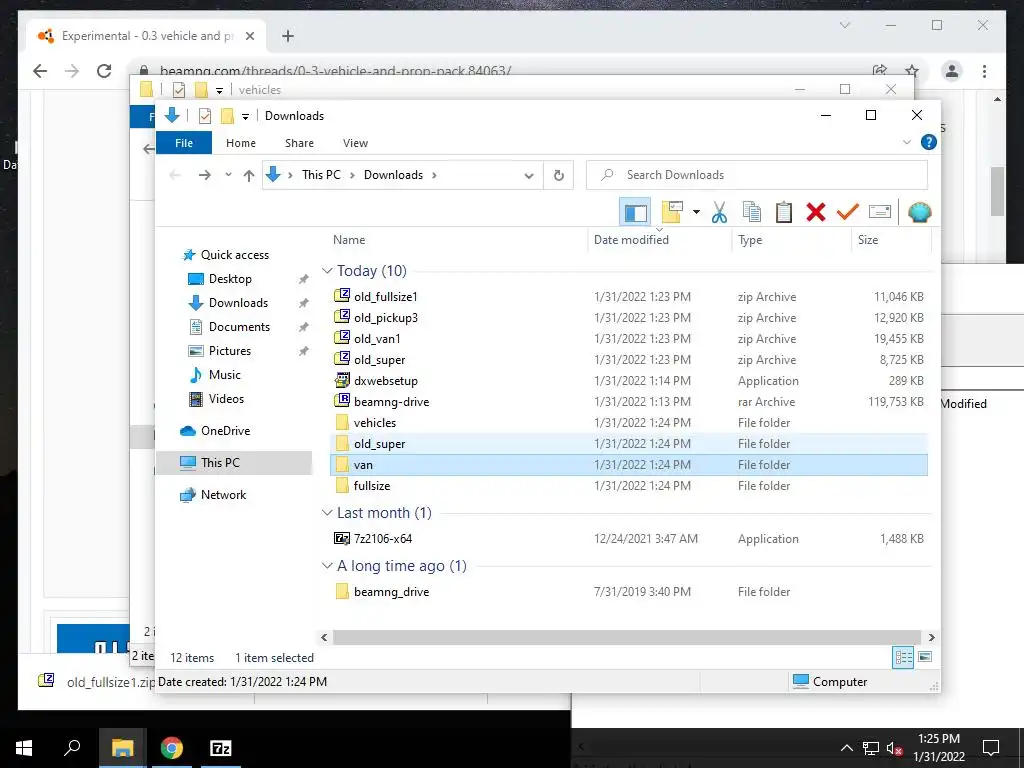The image size is (1024, 768).
Task: Click the red X Delete icon
Action: point(816,212)
